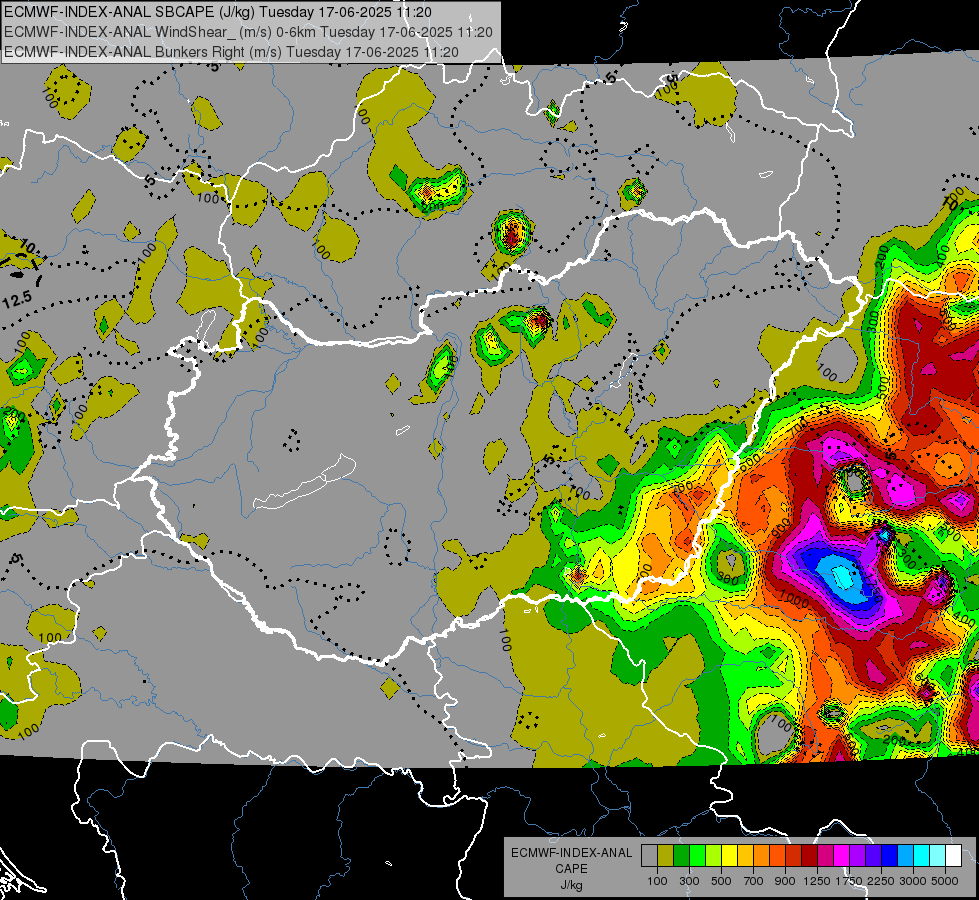This screenshot has width=979, height=900.
Task: Click the legend value 100
Action: tap(657, 881)
